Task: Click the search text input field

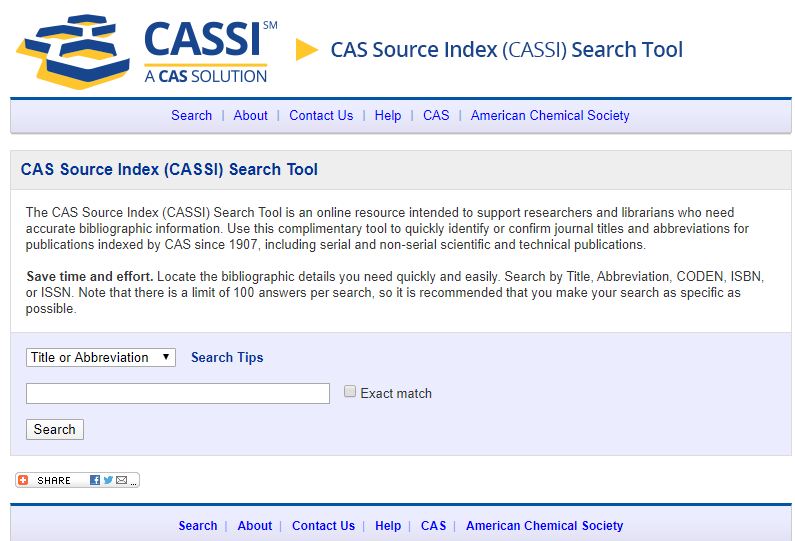Action: pyautogui.click(x=178, y=393)
